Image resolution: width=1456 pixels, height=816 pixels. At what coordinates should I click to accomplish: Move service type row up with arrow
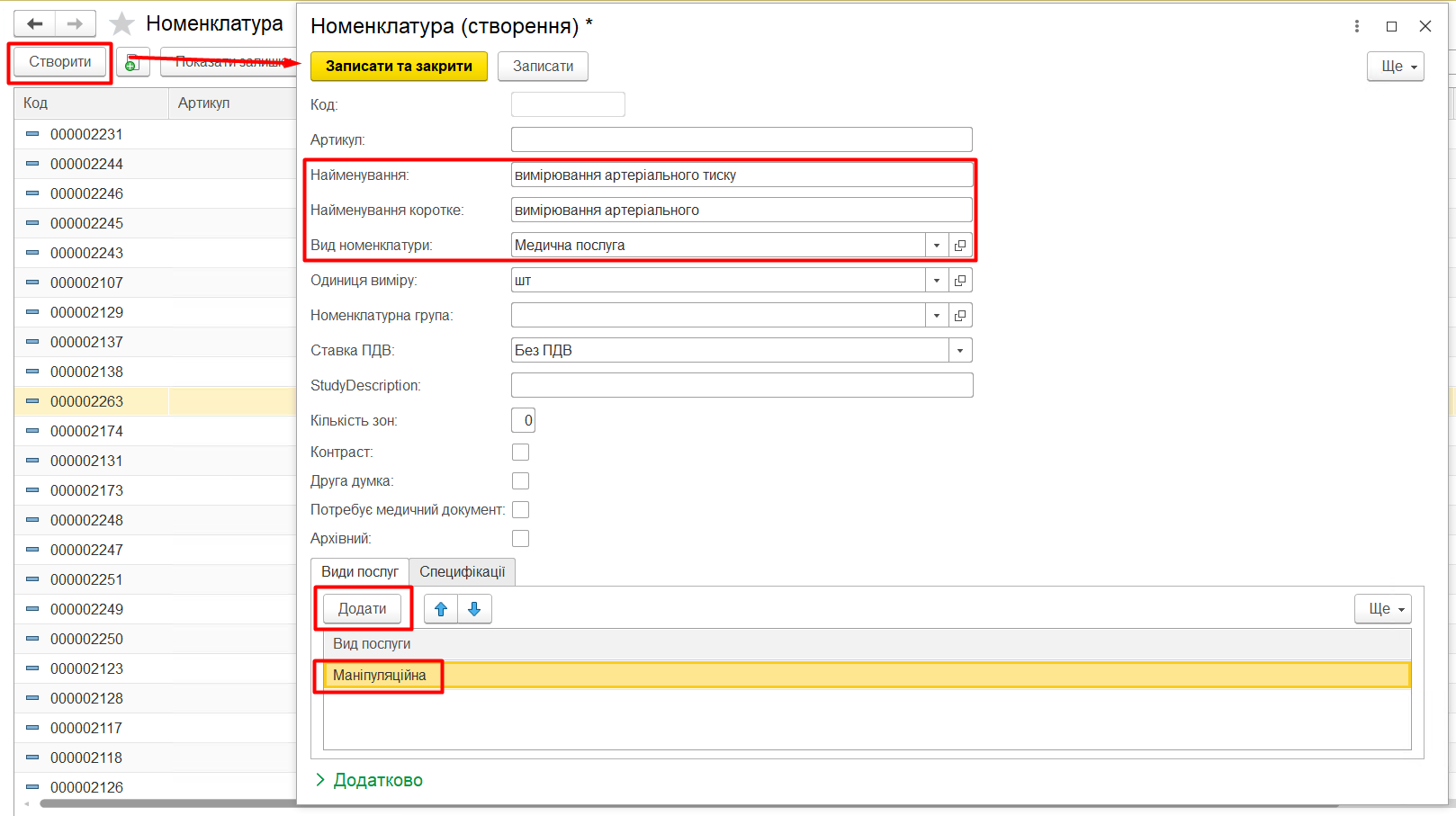441,609
